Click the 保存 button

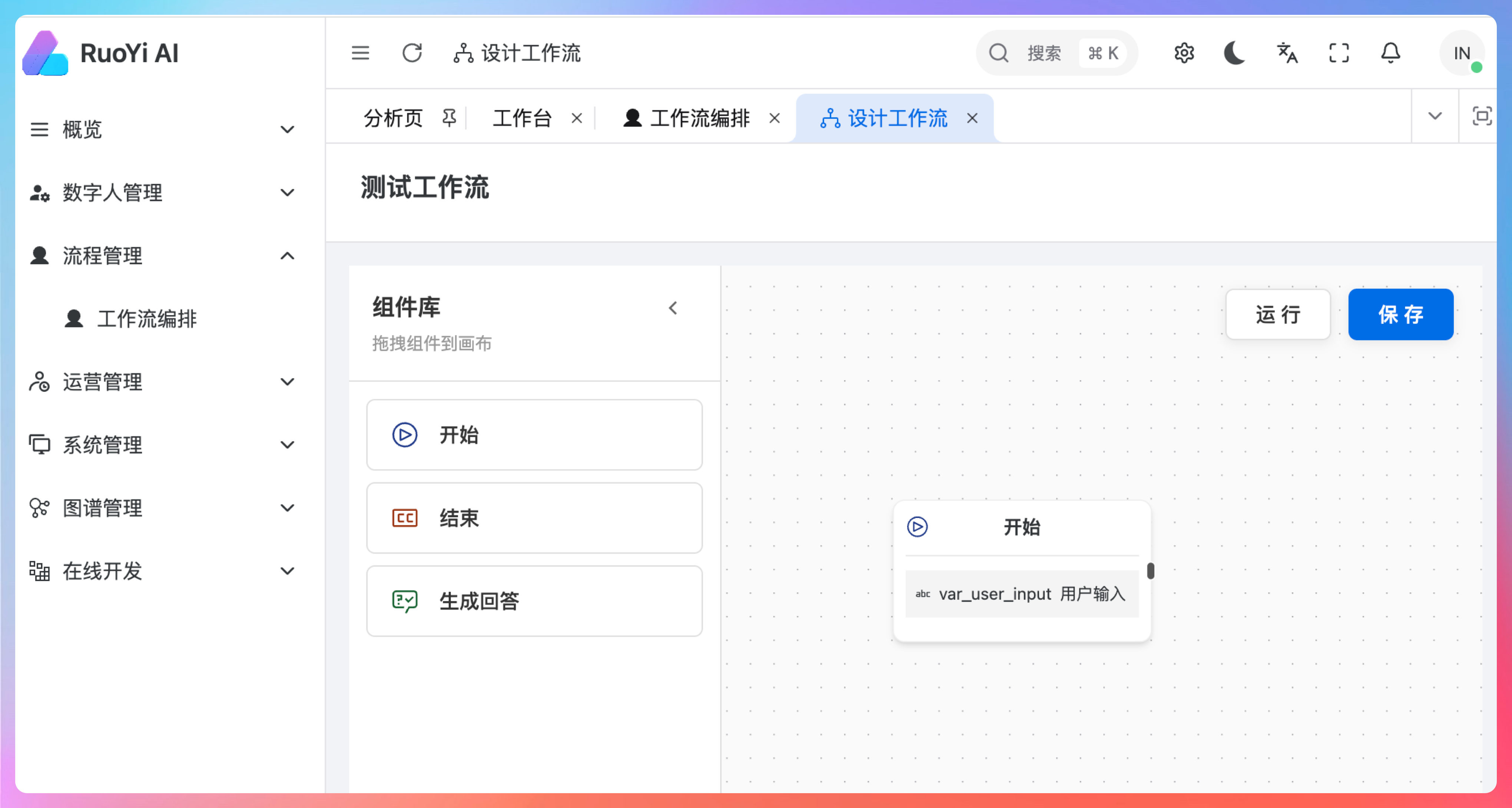point(1400,315)
